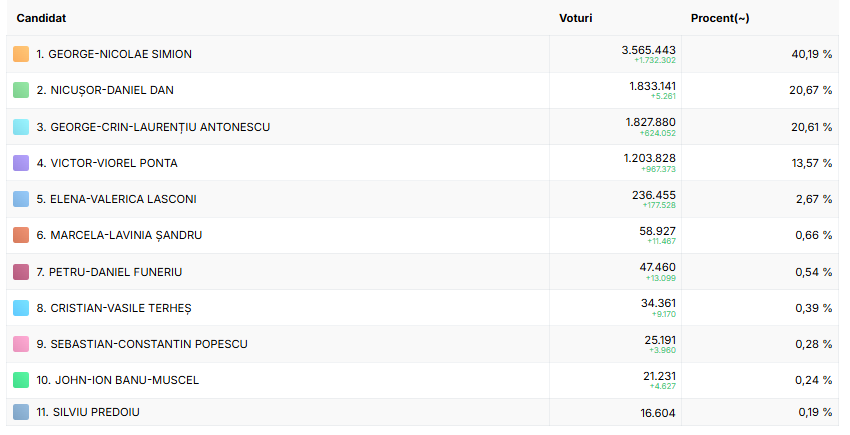Viewport: 850px width, 435px height.
Task: Sort by the Voturi column header
Action: [x=575, y=19]
